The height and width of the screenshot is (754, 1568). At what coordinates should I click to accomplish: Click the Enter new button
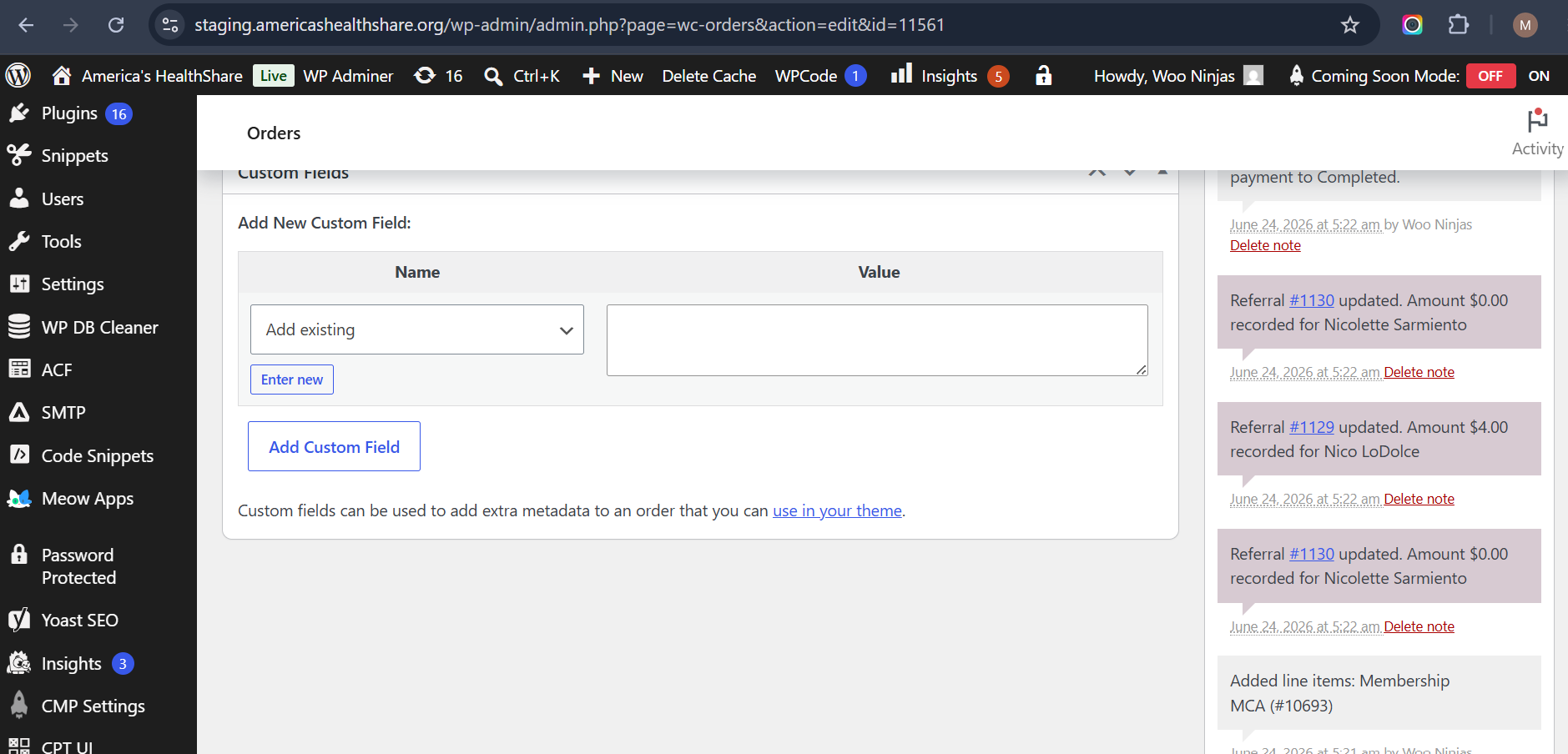292,380
